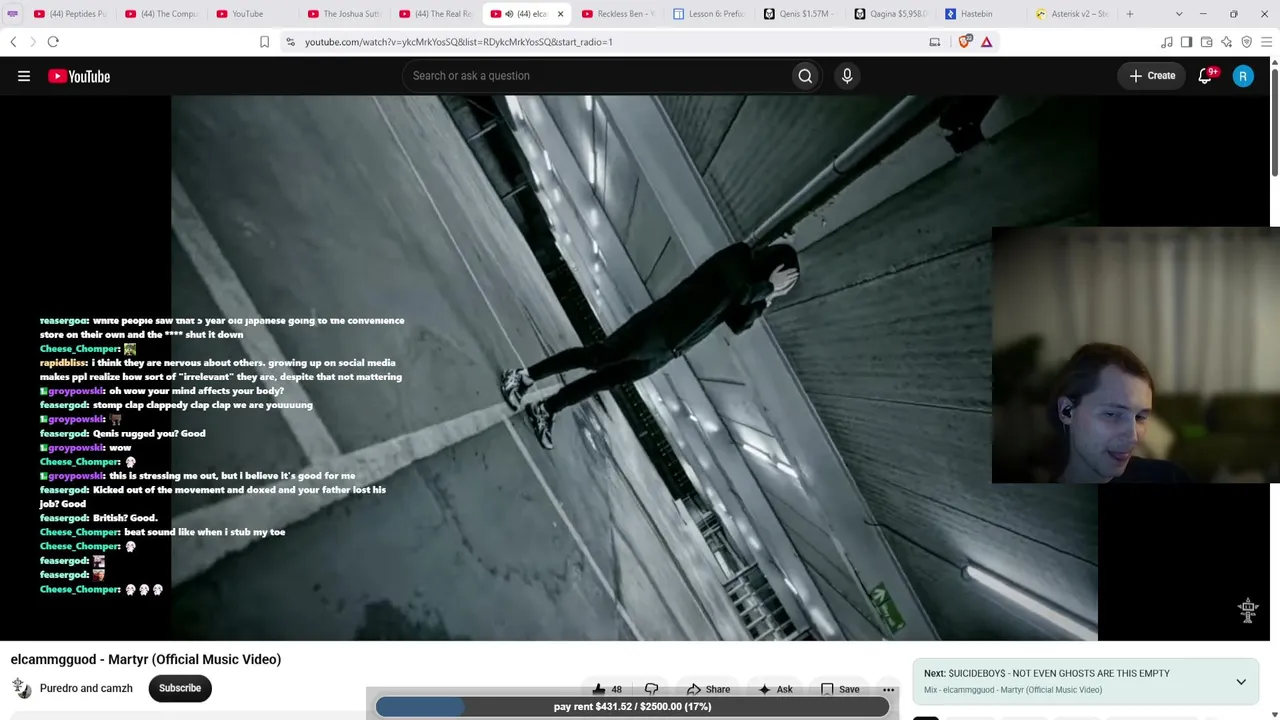Bookmark this page
Viewport: 1280px width, 720px height.
coord(264,42)
